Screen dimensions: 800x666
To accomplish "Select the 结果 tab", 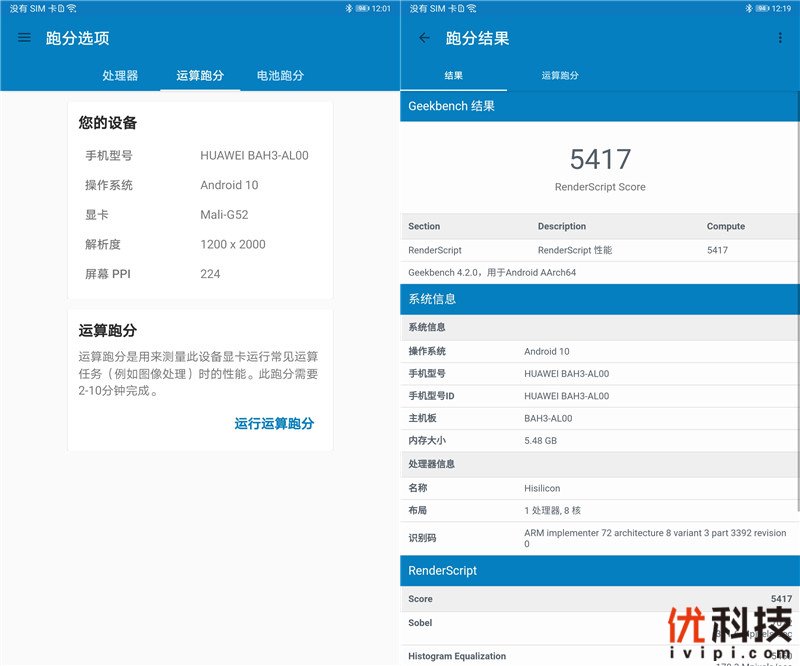I will click(455, 75).
